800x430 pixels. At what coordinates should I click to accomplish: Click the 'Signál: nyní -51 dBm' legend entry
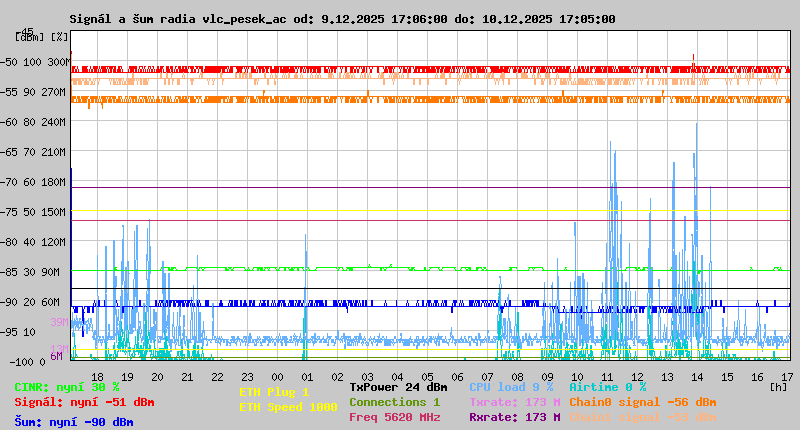point(84,402)
